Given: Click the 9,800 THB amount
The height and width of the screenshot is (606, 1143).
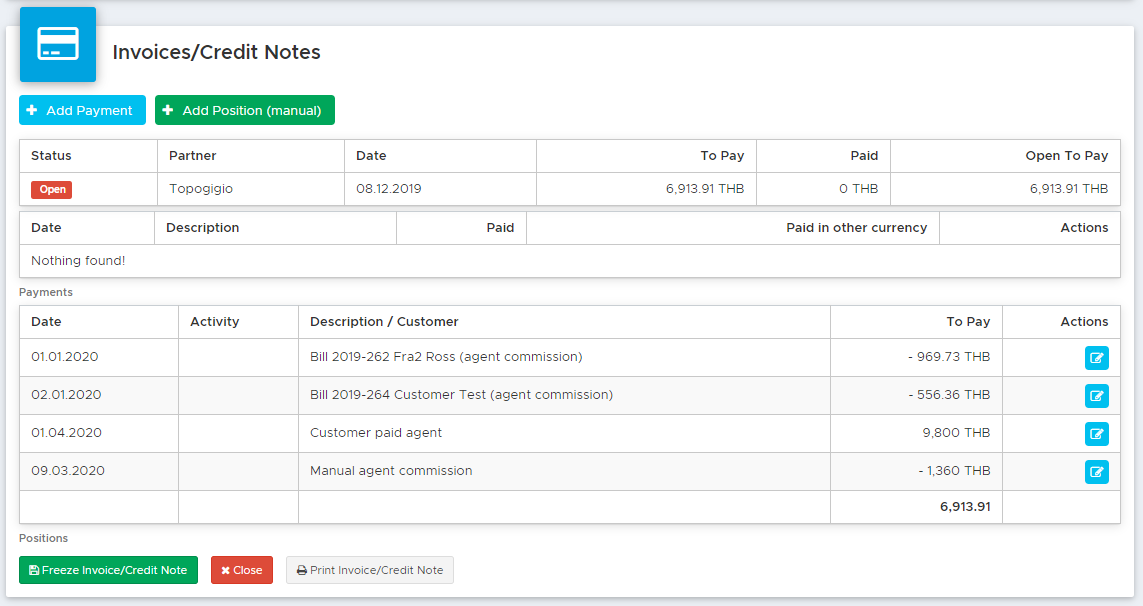Looking at the screenshot, I should pos(956,432).
